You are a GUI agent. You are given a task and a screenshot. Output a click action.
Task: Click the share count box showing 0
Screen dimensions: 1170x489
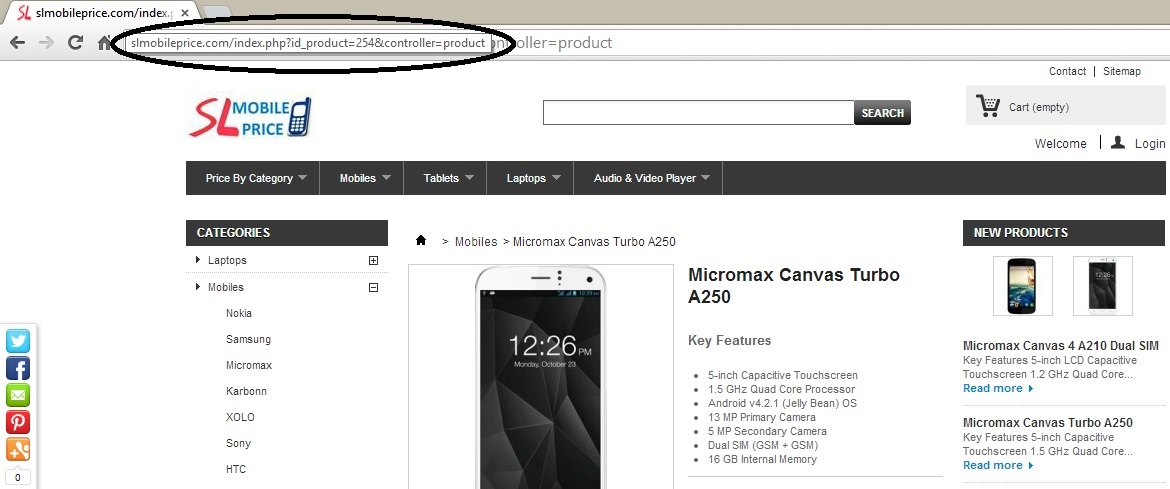(x=18, y=477)
